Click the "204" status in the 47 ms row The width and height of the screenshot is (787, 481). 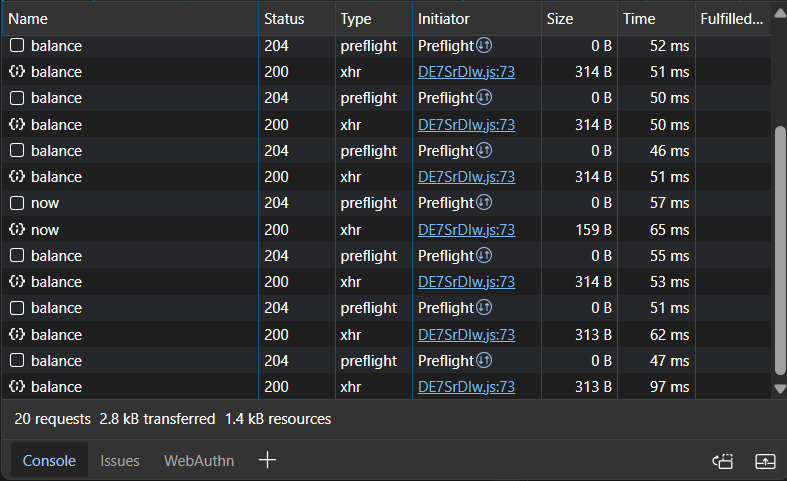point(277,360)
